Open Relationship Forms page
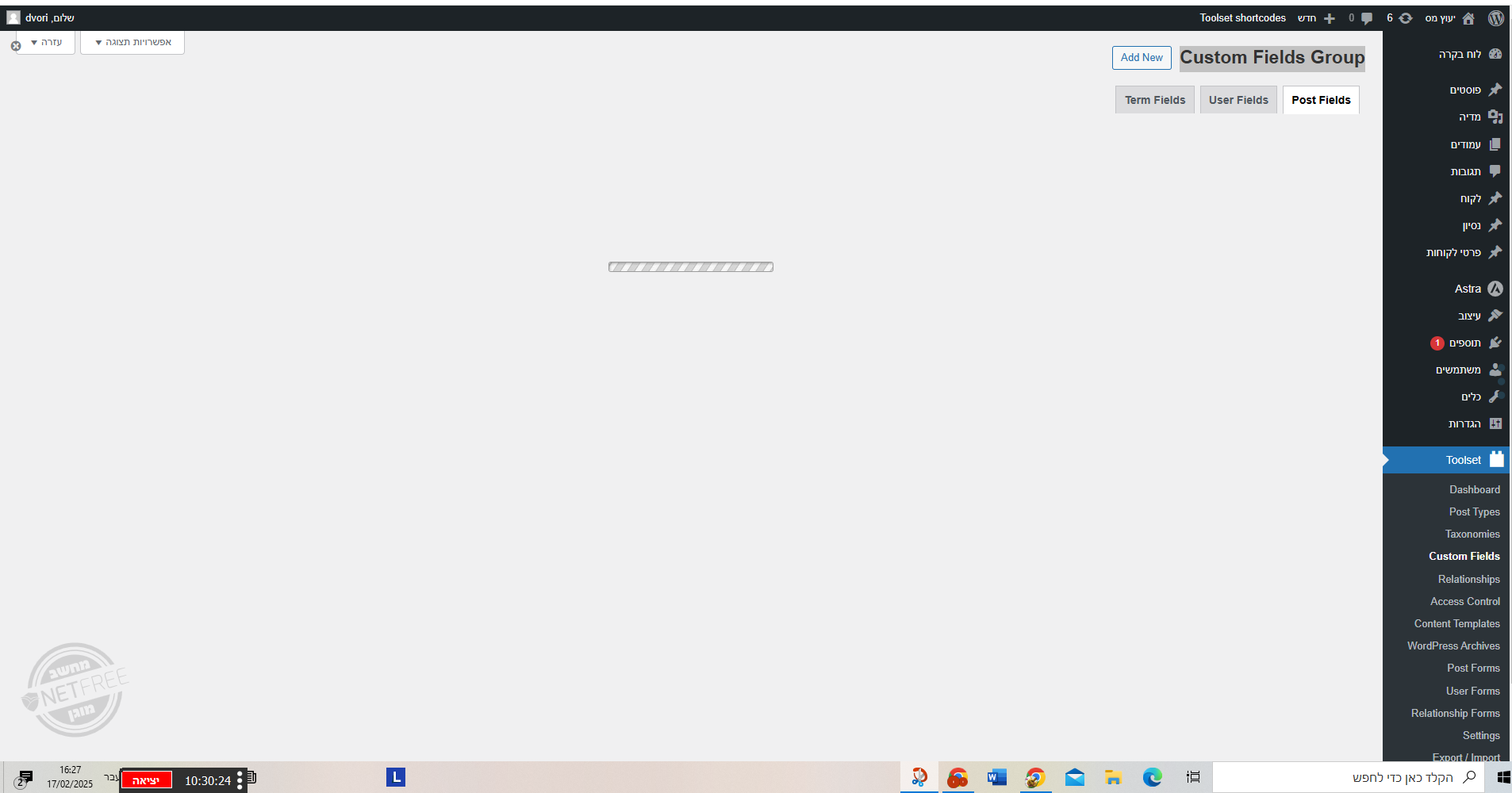This screenshot has width=1512, height=793. (1455, 713)
